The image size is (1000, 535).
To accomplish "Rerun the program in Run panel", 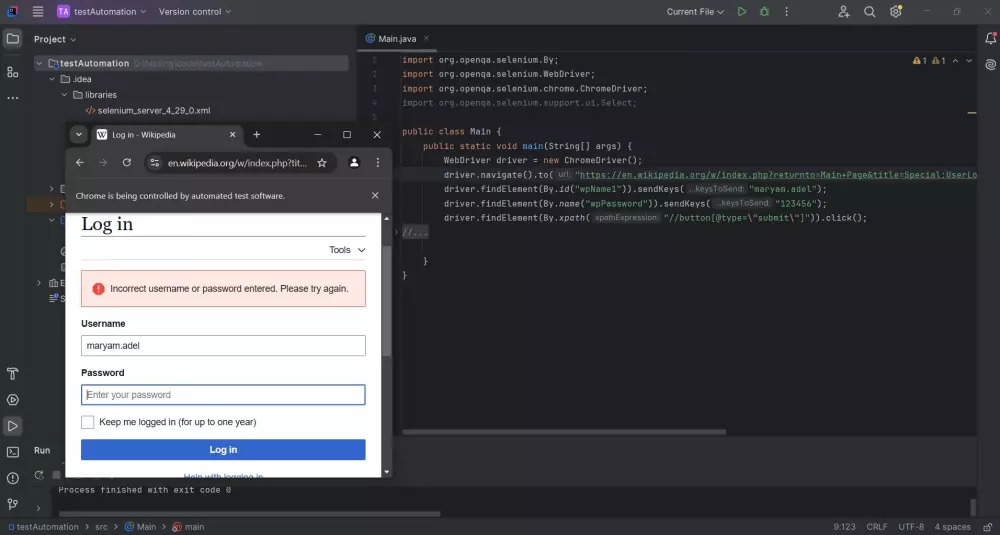I will 39,475.
